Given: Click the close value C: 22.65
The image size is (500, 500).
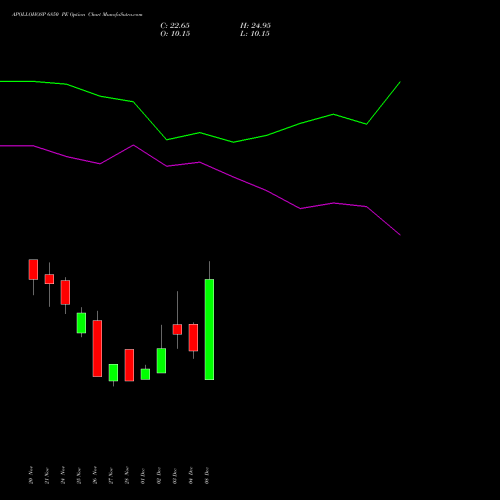Looking at the screenshot, I should tap(175, 26).
